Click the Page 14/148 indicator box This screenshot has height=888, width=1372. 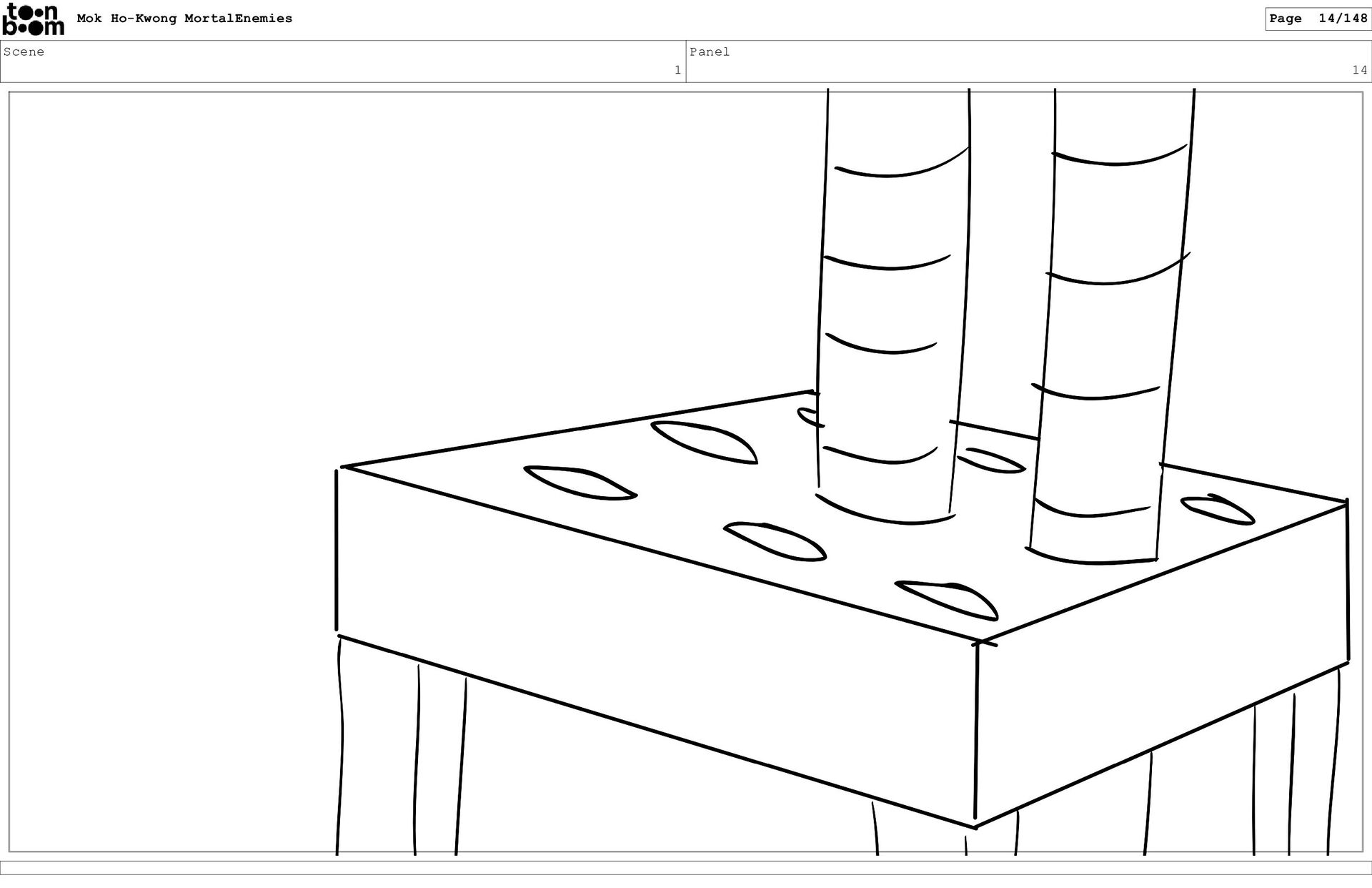pyautogui.click(x=1318, y=19)
